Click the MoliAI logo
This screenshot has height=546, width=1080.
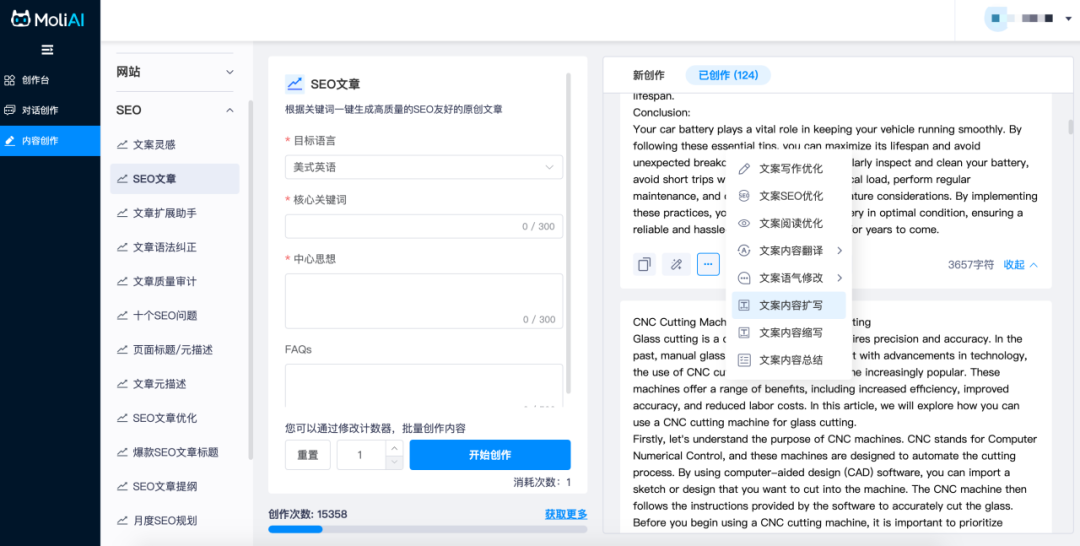click(49, 19)
